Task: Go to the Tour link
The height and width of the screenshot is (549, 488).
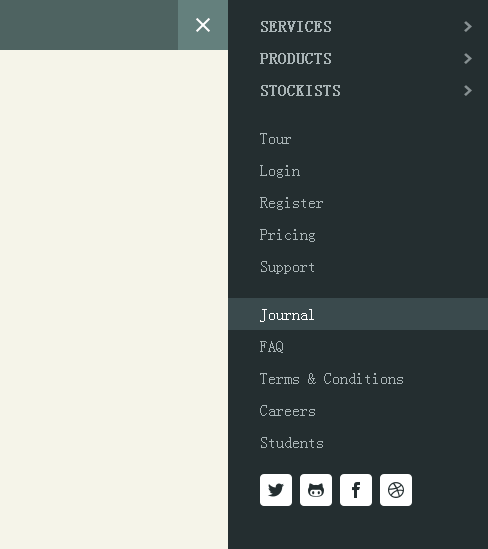Action: tap(276, 139)
